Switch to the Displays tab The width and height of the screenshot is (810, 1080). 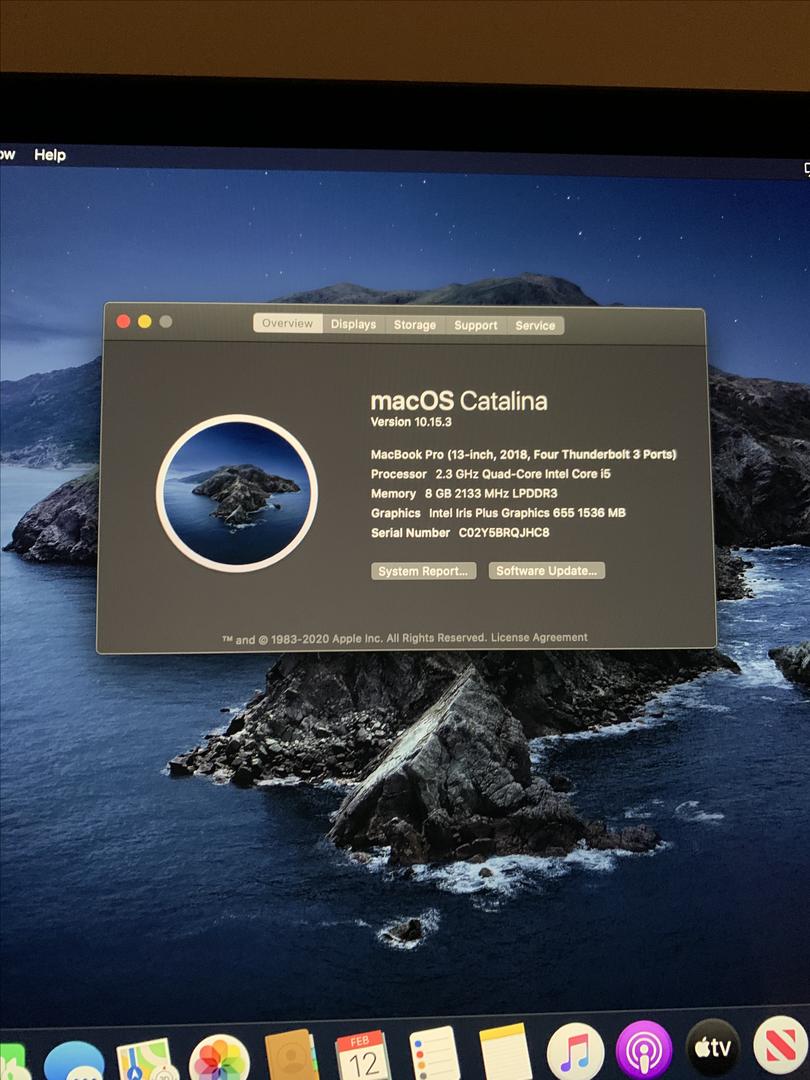[x=353, y=324]
